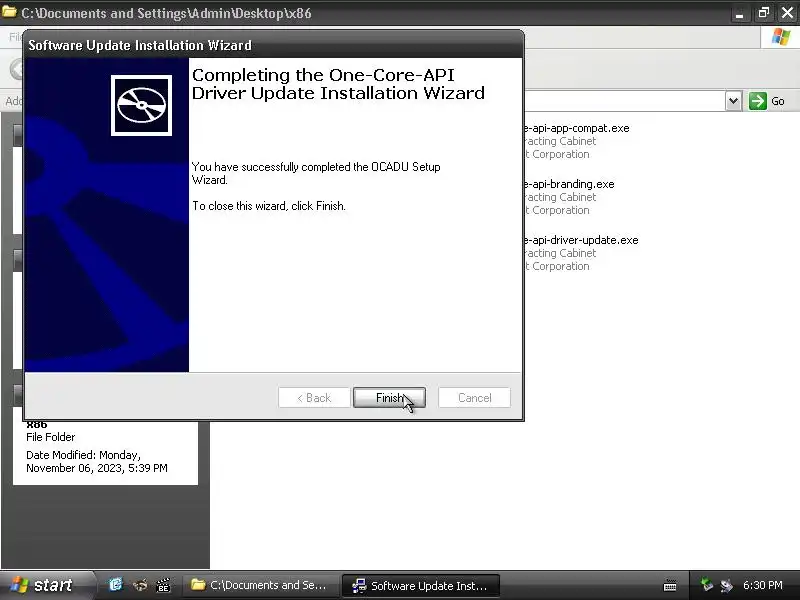
Task: Open the Explorer address bar dropdown
Action: pos(733,101)
